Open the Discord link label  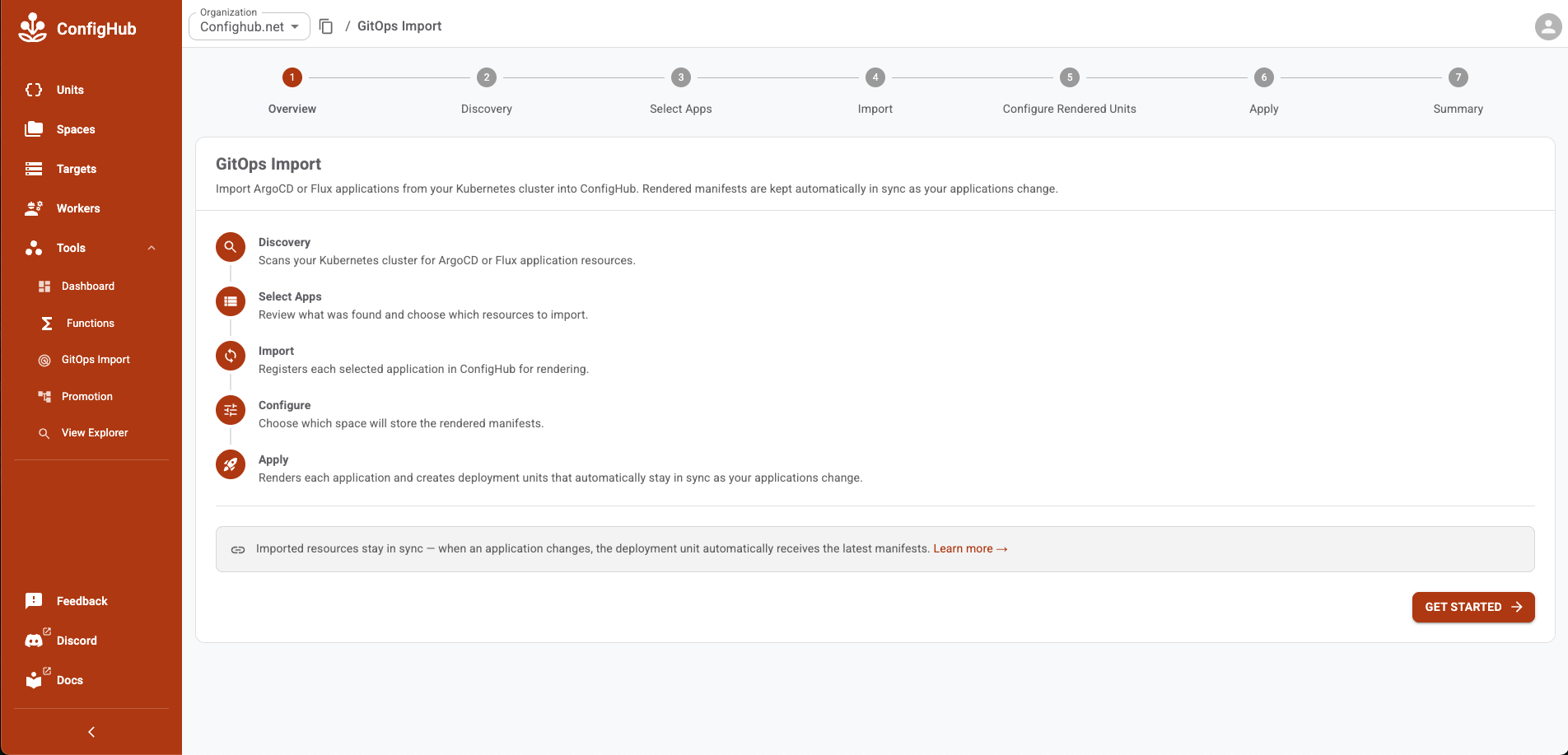point(77,641)
